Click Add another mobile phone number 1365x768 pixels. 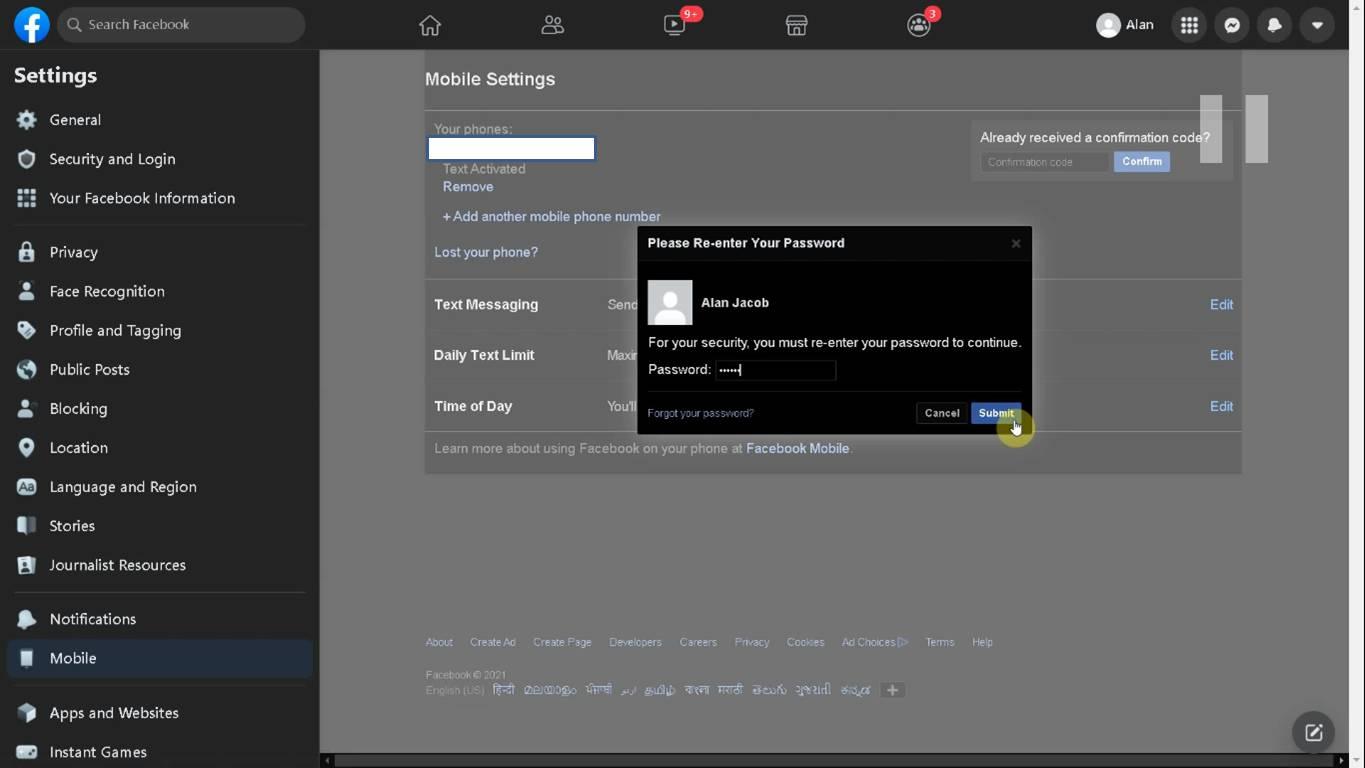[x=552, y=216]
